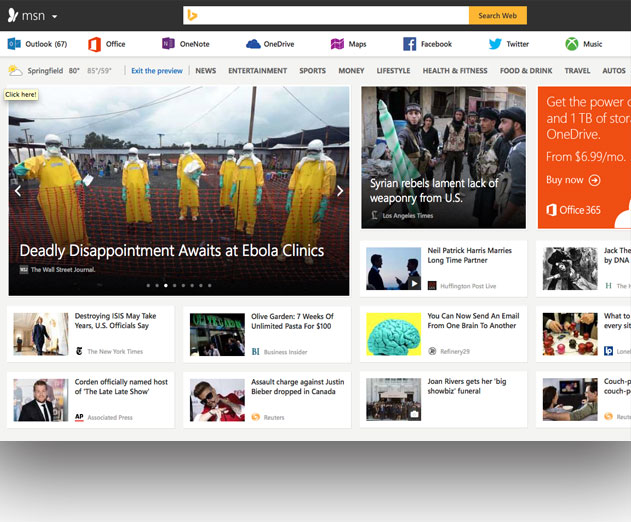Click the weather sun-cloud icon
This screenshot has width=631, height=522.
pyautogui.click(x=15, y=70)
